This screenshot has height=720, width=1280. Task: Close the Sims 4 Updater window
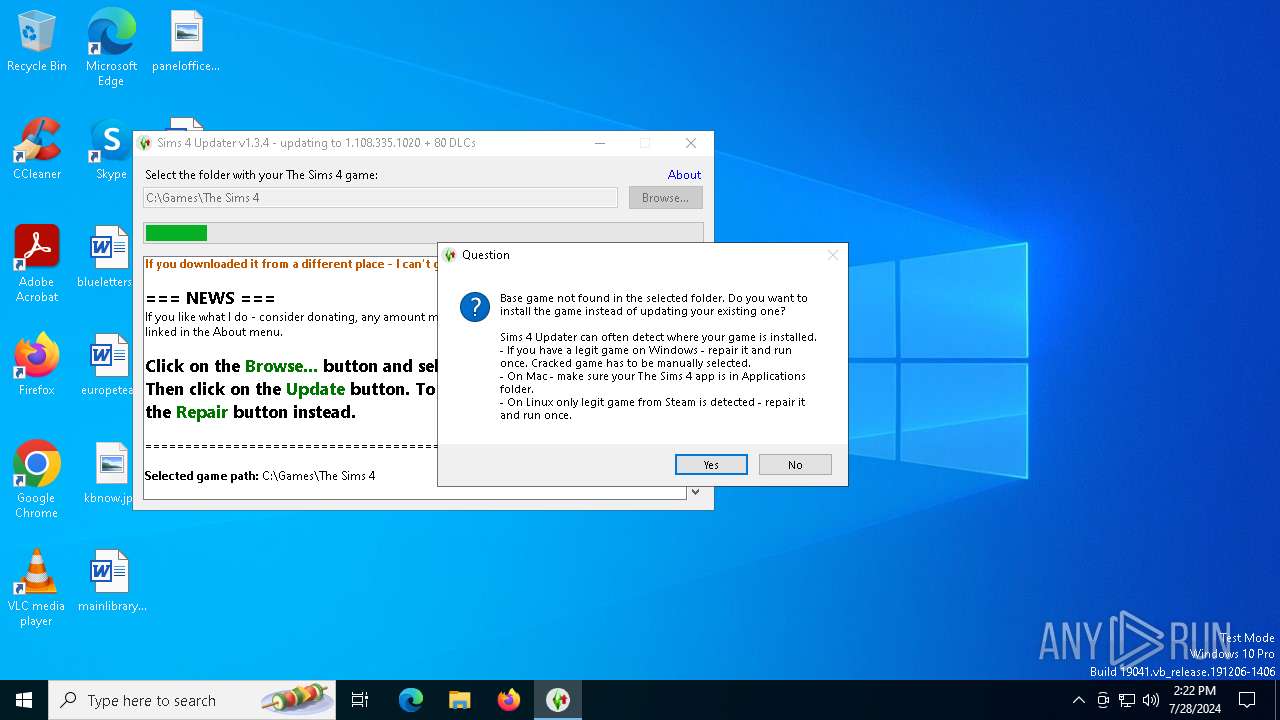pyautogui.click(x=691, y=143)
